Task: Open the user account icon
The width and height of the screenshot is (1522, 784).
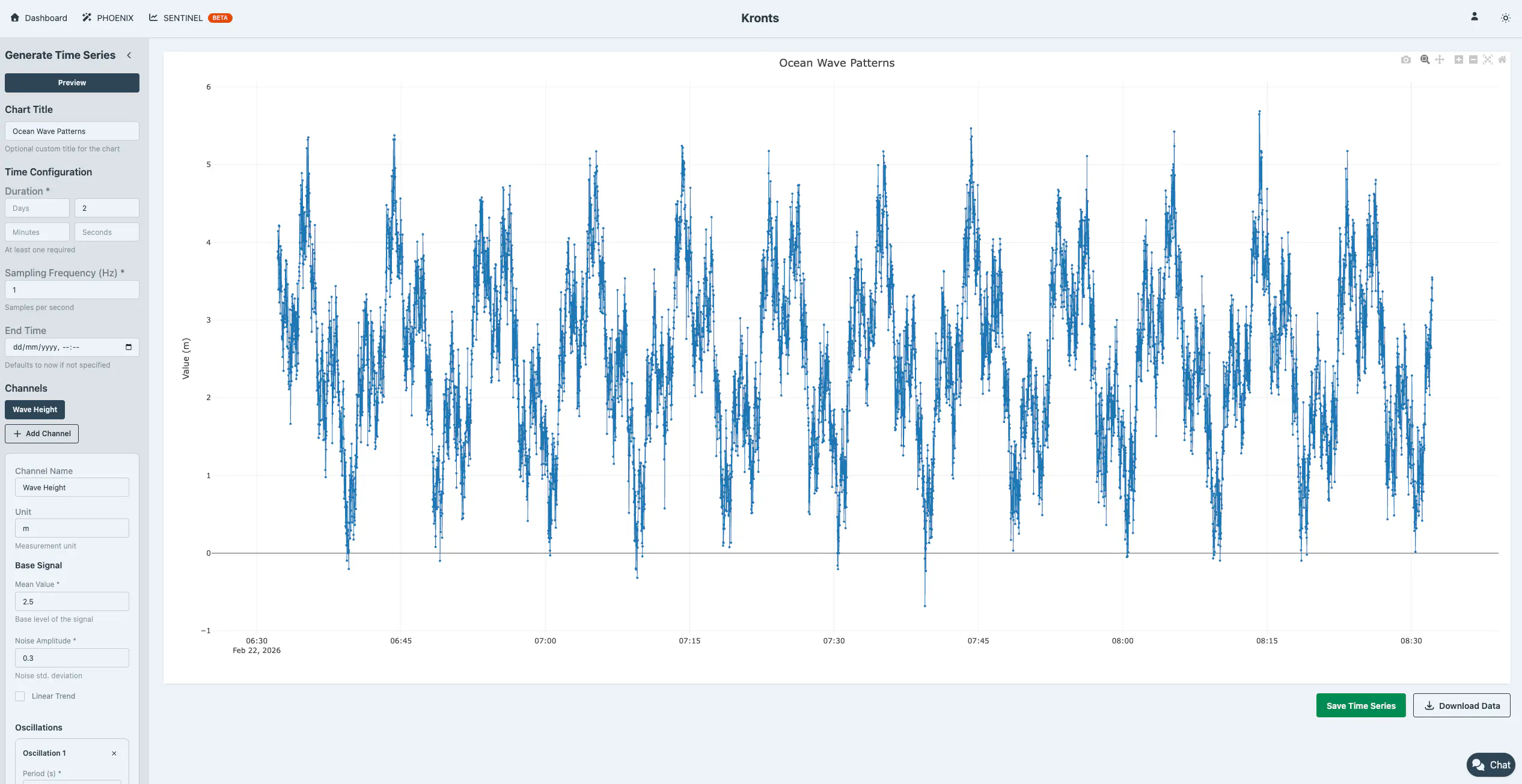Action: pos(1474,17)
